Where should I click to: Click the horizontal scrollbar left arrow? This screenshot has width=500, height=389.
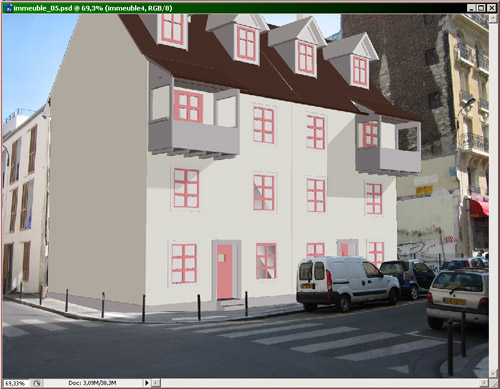click(156, 383)
